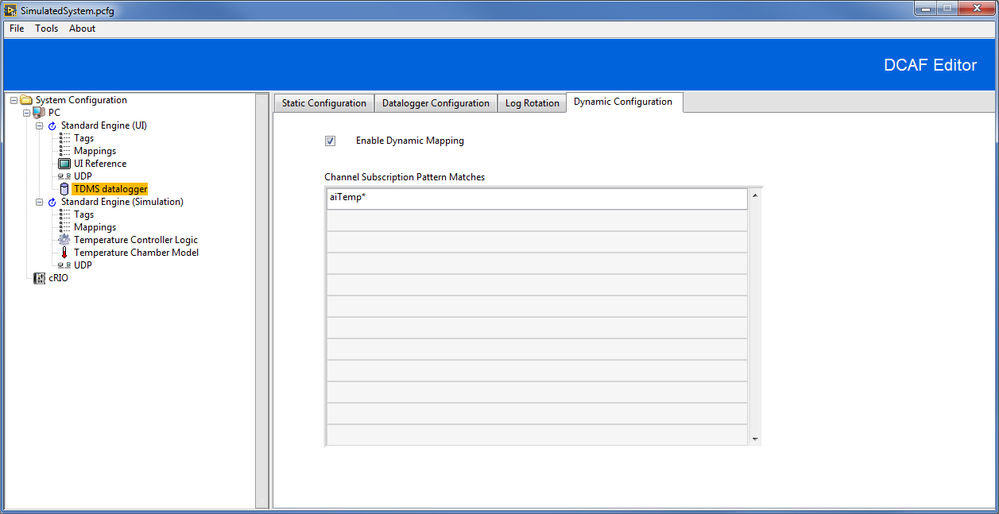
Task: Open the Tools menu
Action: pyautogui.click(x=47, y=28)
